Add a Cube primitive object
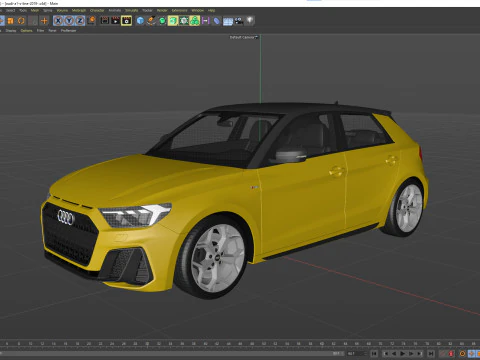 (140, 21)
